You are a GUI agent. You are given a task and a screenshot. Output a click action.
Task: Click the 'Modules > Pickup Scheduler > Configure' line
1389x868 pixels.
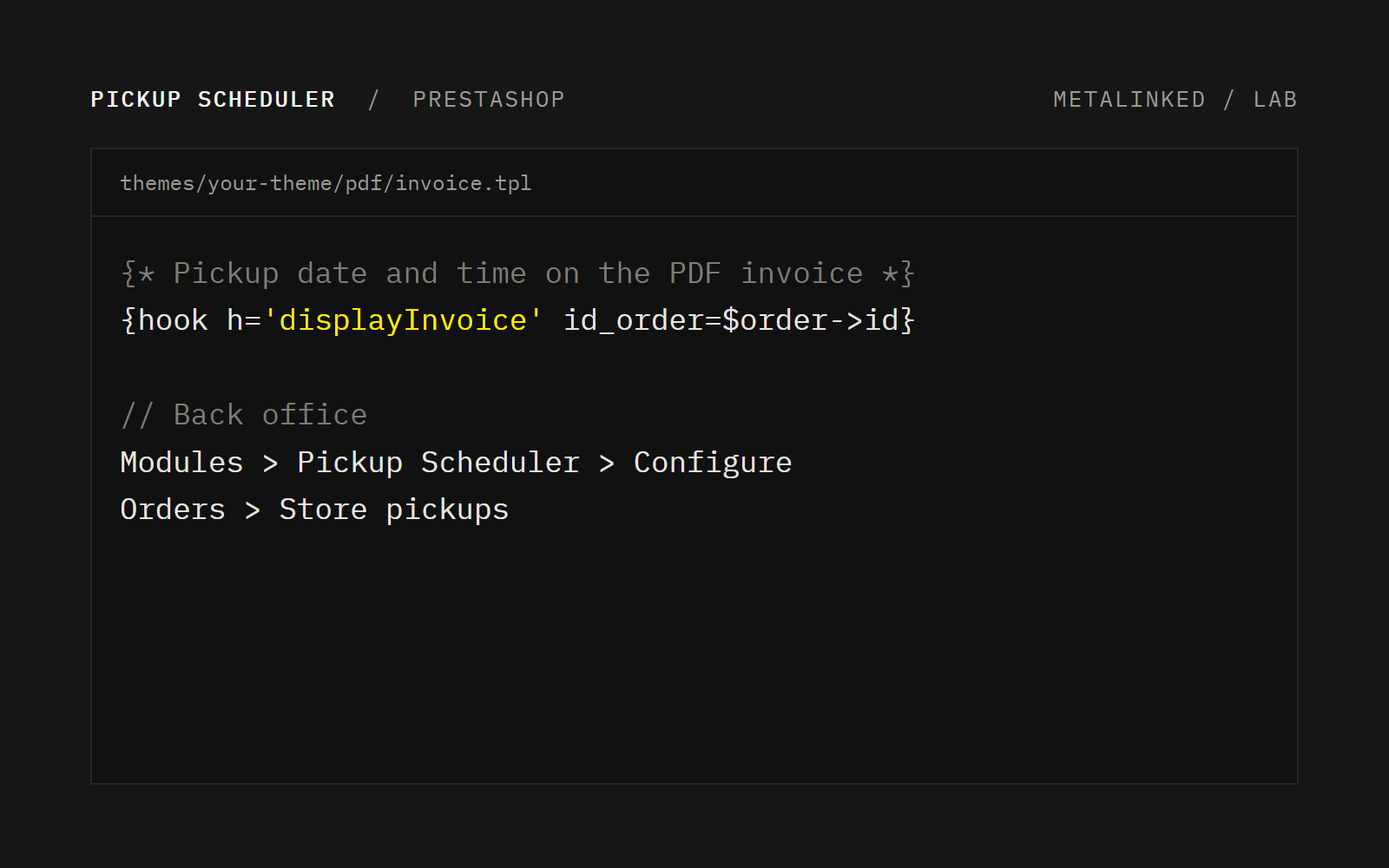456,463
